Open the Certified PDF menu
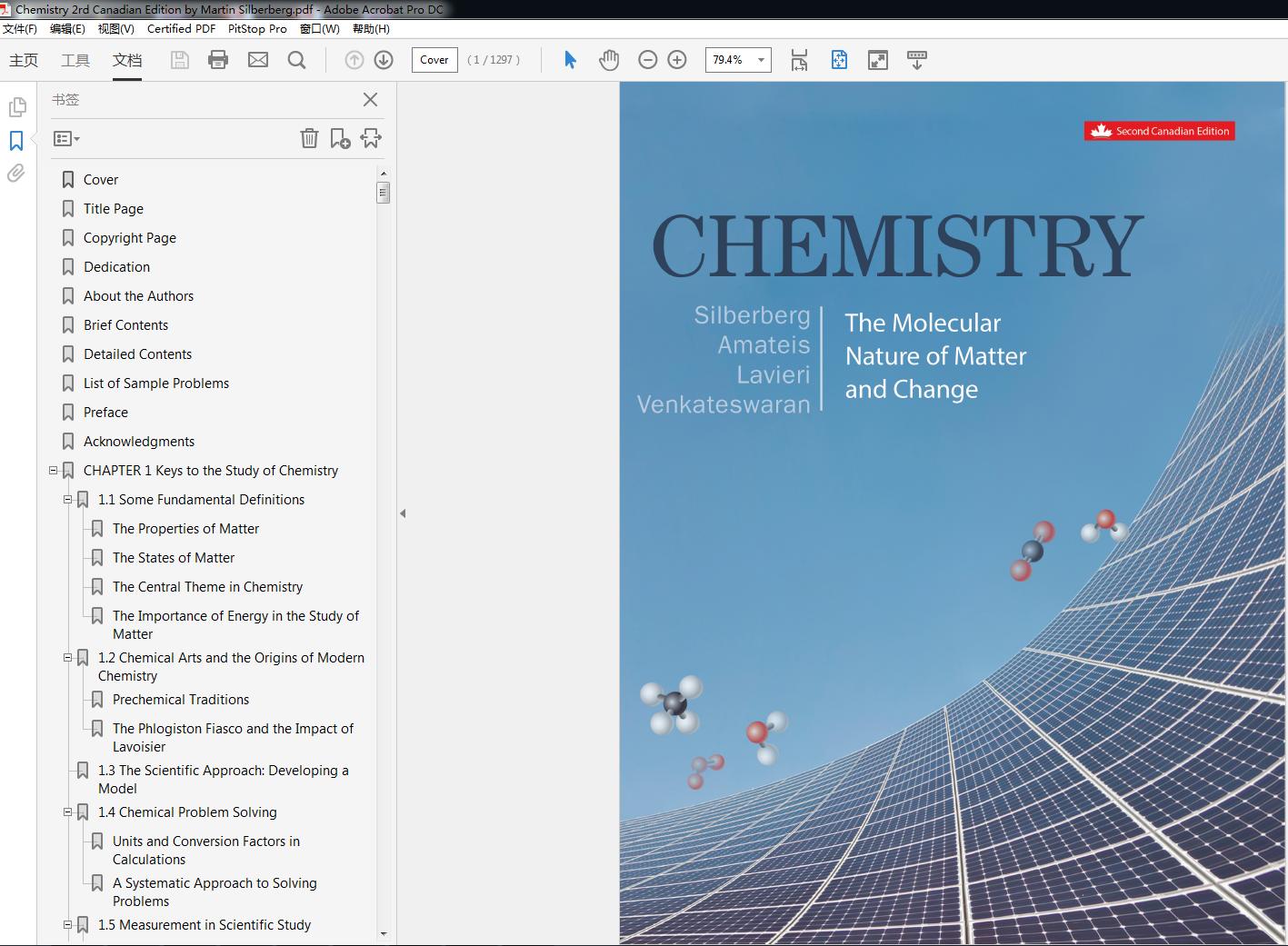 pos(181,29)
